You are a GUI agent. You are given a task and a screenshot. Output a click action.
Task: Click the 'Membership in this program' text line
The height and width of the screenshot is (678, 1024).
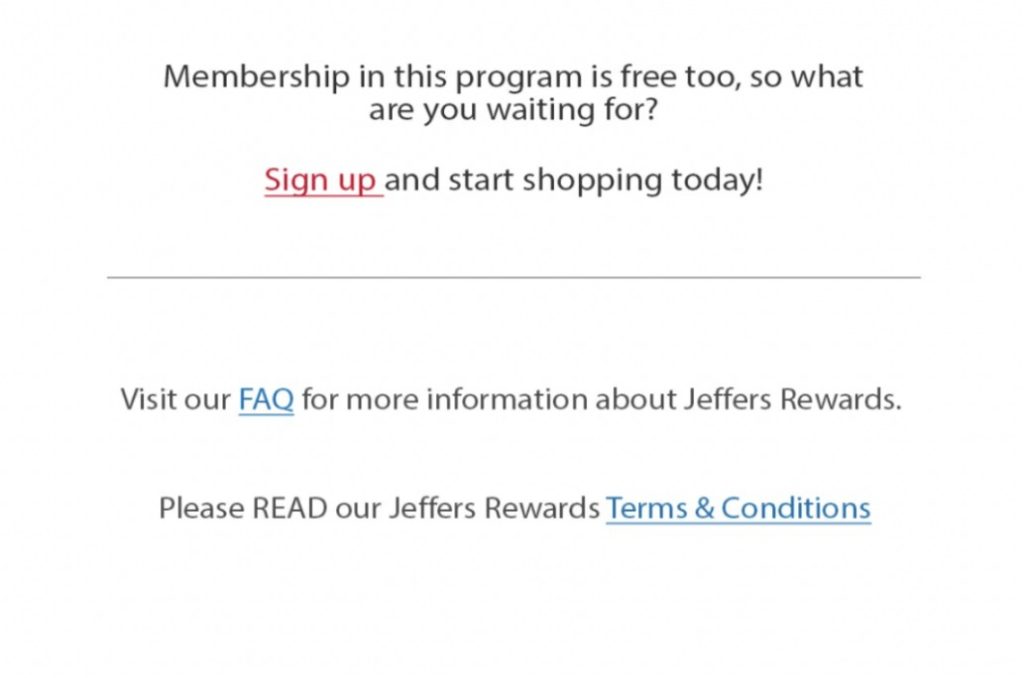(x=513, y=76)
